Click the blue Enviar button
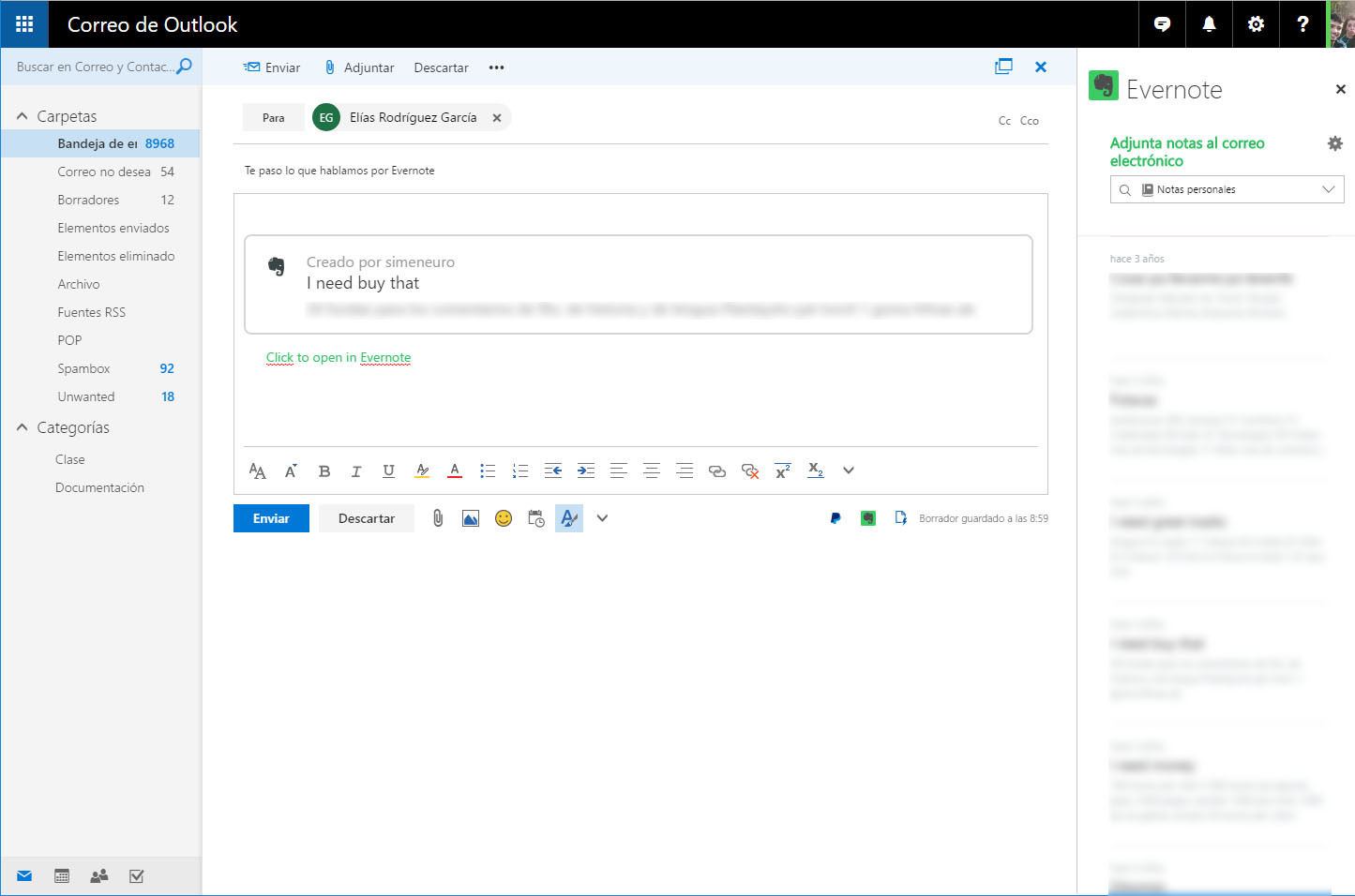 (x=271, y=518)
